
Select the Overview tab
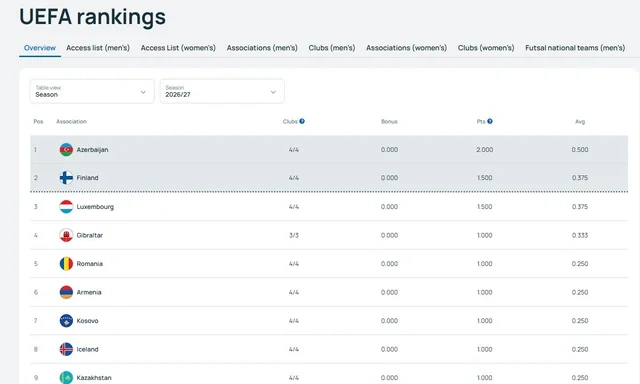pyautogui.click(x=40, y=48)
